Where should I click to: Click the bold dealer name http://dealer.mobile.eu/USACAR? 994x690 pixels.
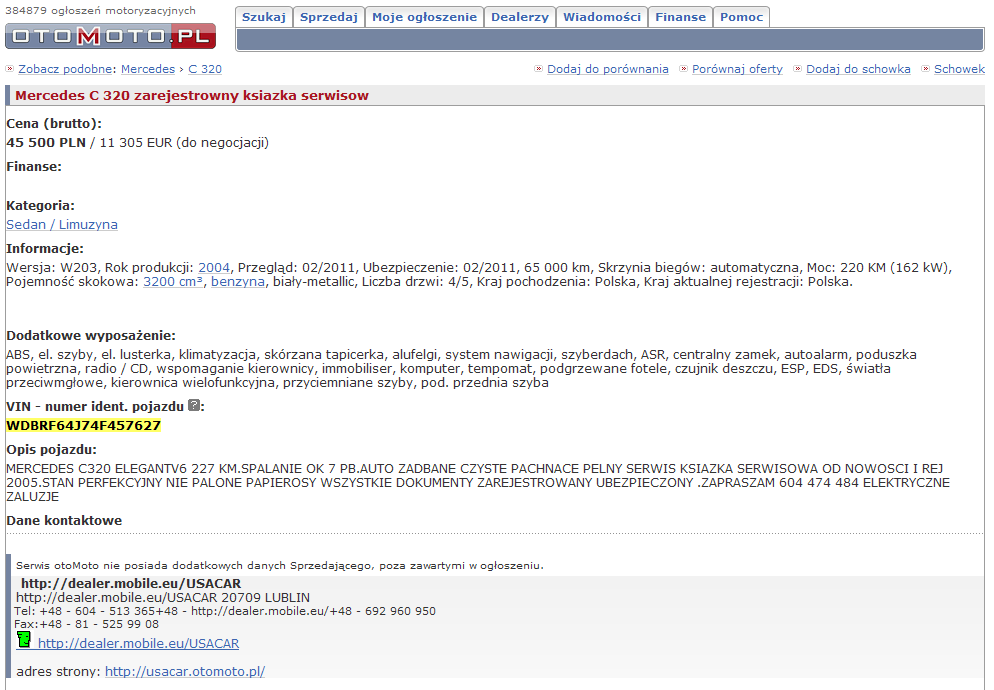pyautogui.click(x=131, y=583)
